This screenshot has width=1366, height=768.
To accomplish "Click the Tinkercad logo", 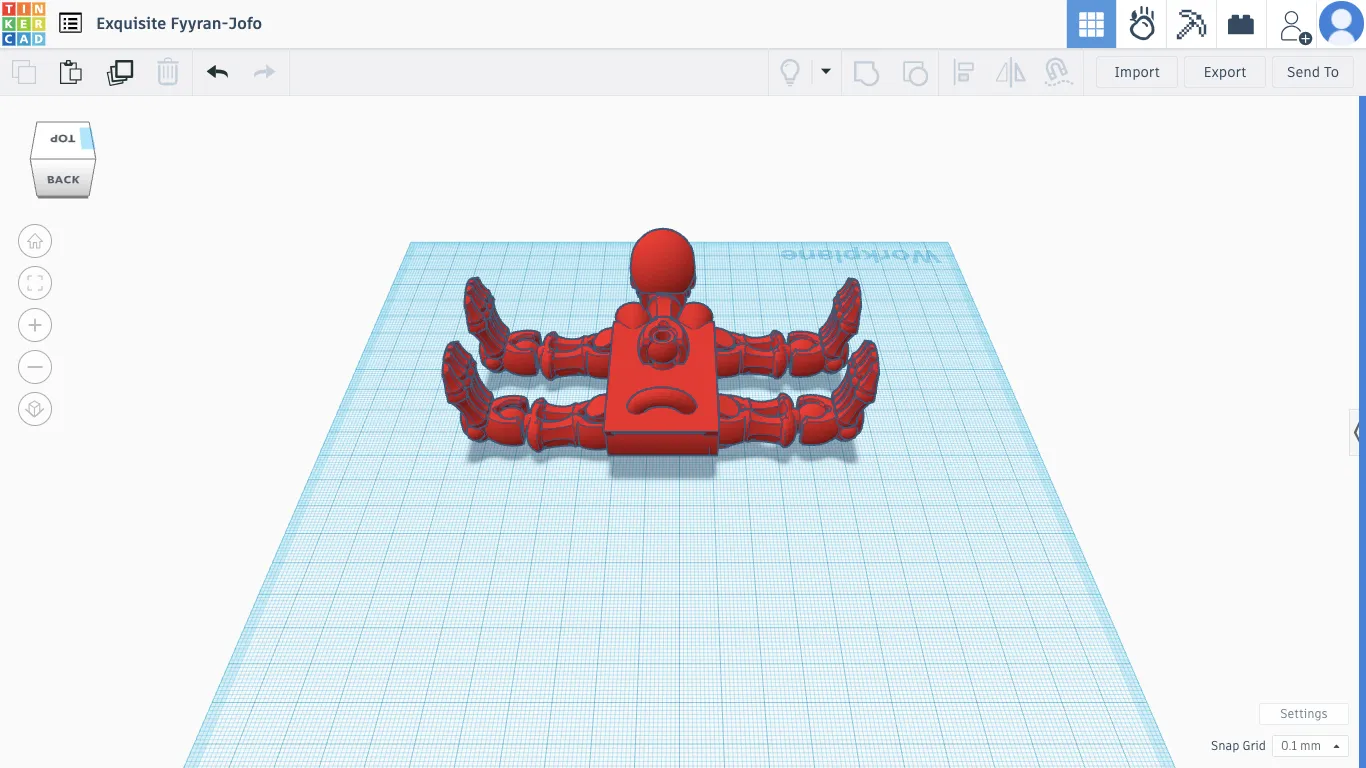I will (x=23, y=24).
